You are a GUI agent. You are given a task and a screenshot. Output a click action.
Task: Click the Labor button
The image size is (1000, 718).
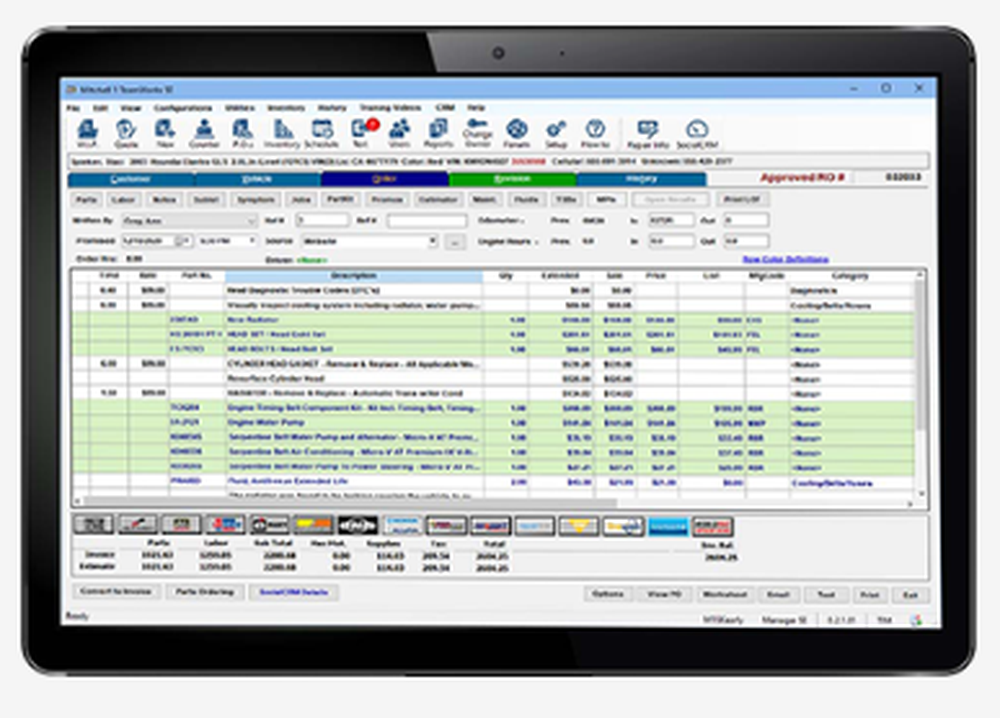click(122, 200)
